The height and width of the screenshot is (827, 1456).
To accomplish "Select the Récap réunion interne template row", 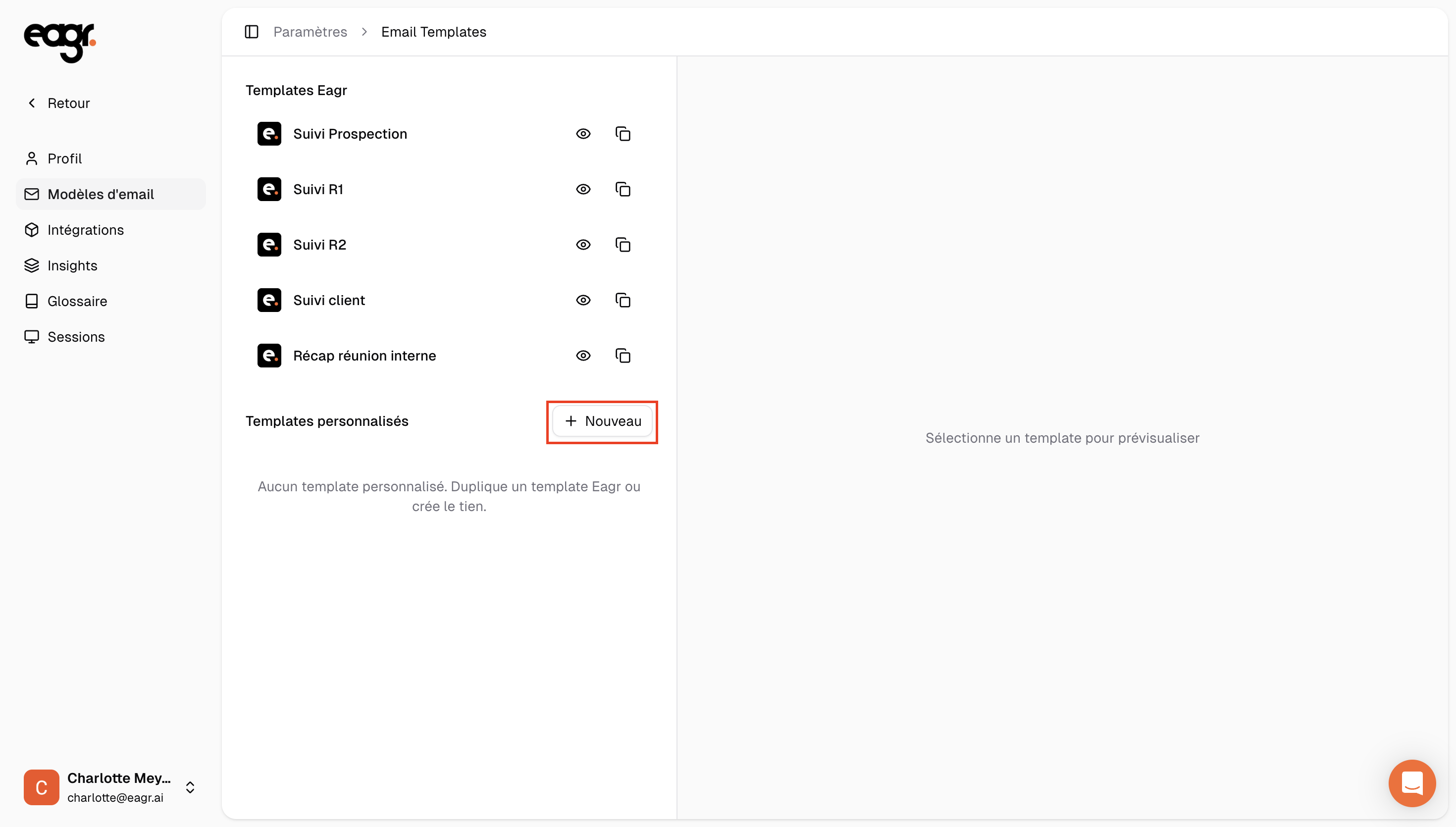I will pyautogui.click(x=364, y=356).
